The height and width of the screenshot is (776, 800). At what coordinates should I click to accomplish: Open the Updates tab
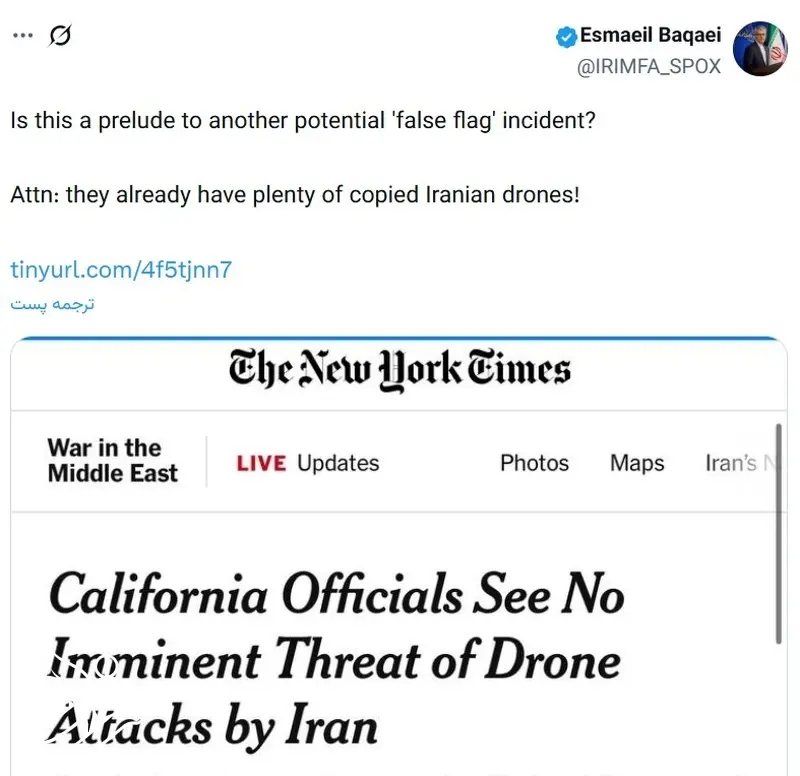click(338, 463)
